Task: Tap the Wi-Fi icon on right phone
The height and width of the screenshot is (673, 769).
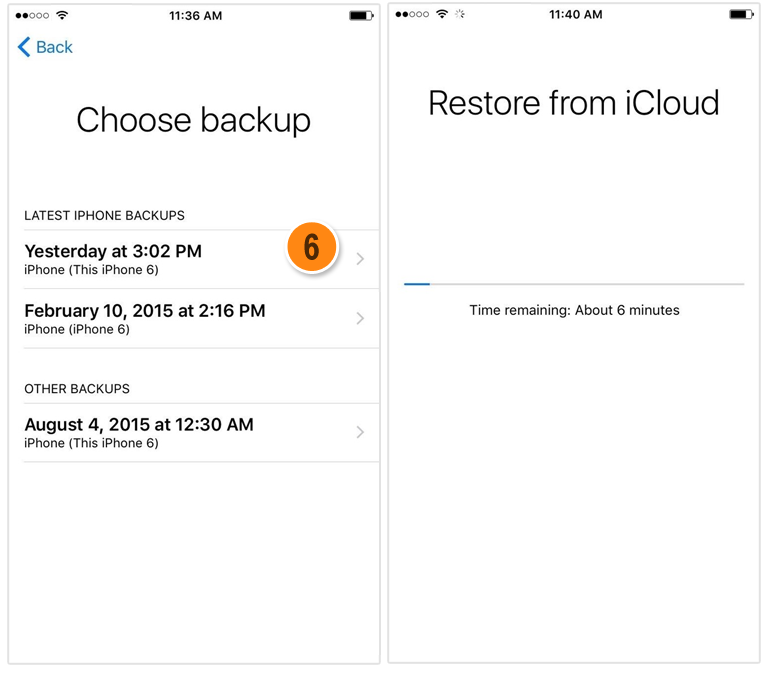Action: [x=442, y=14]
